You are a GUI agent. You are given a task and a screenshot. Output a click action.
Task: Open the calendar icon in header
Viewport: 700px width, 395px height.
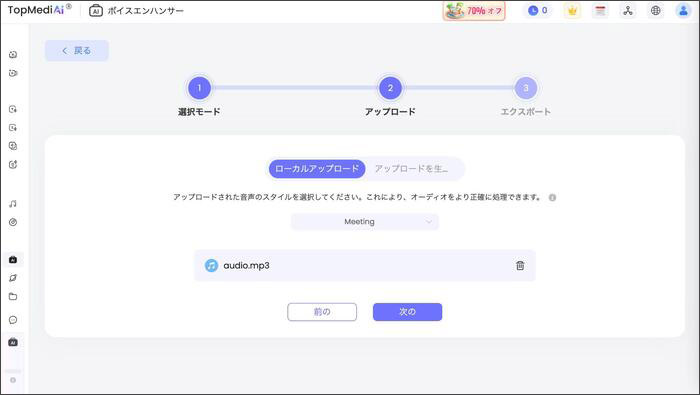pos(600,11)
